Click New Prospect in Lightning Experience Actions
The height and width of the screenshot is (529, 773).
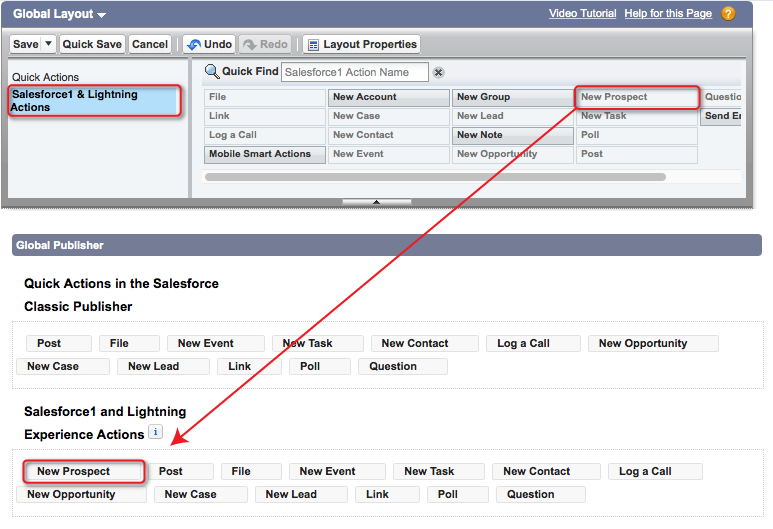(84, 471)
